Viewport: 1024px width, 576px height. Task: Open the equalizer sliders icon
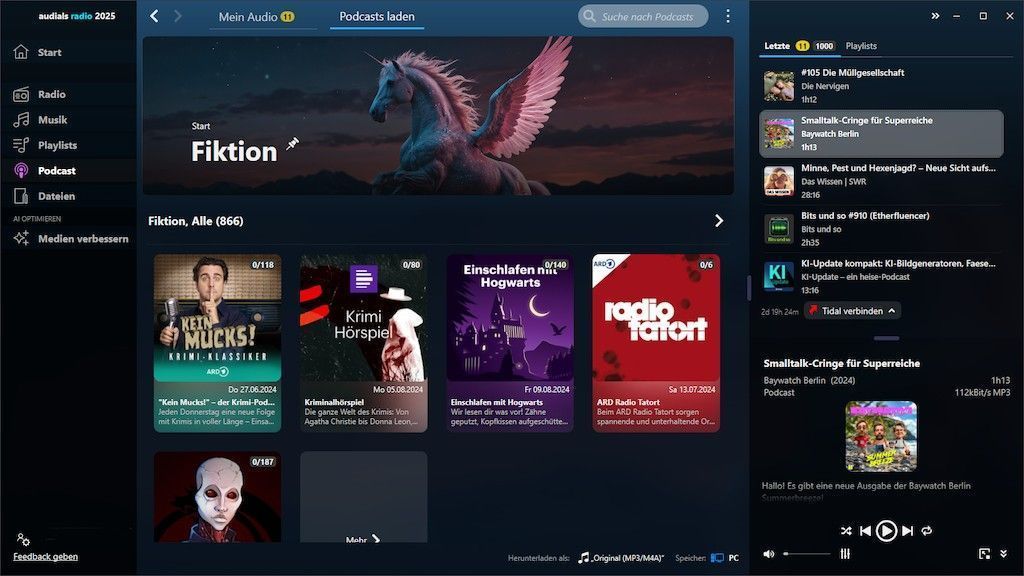pyautogui.click(x=845, y=554)
